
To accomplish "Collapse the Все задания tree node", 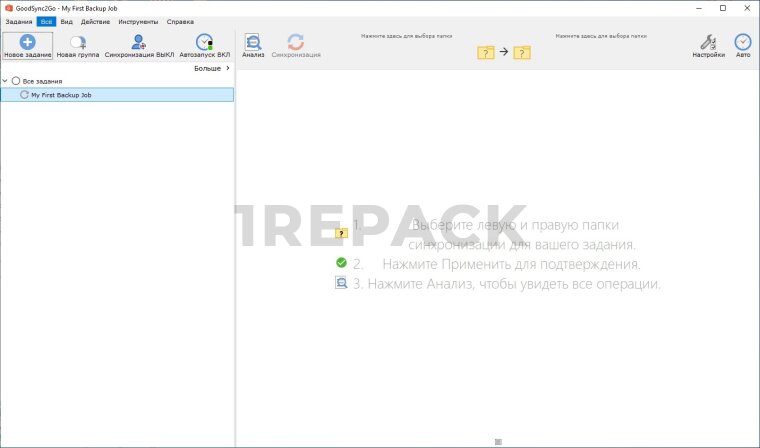I will coord(6,81).
